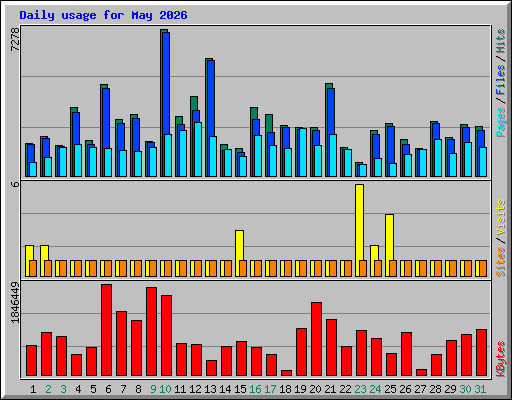Image resolution: width=512 pixels, height=400 pixels.
Task: Click the 'Daily usage for May 2026' title
Action: click(x=103, y=15)
